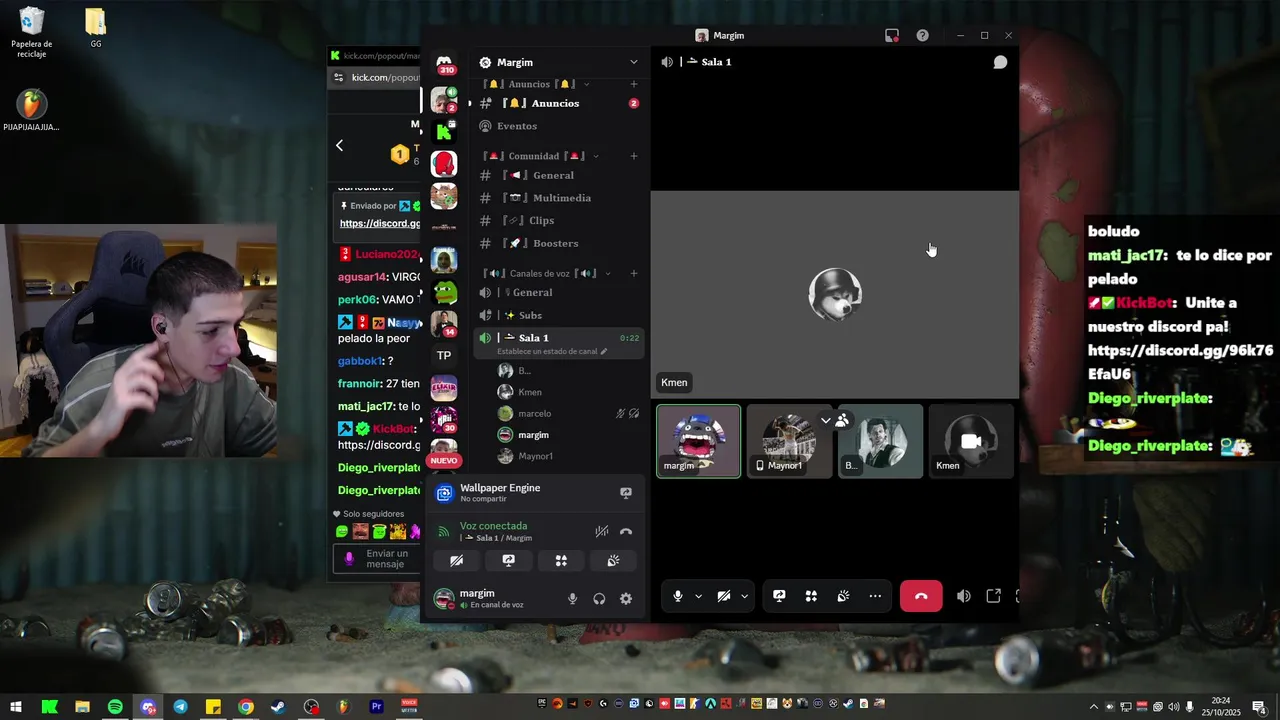The height and width of the screenshot is (720, 1280).
Task: Toggle member list icon above thumbnails
Action: (x=842, y=421)
